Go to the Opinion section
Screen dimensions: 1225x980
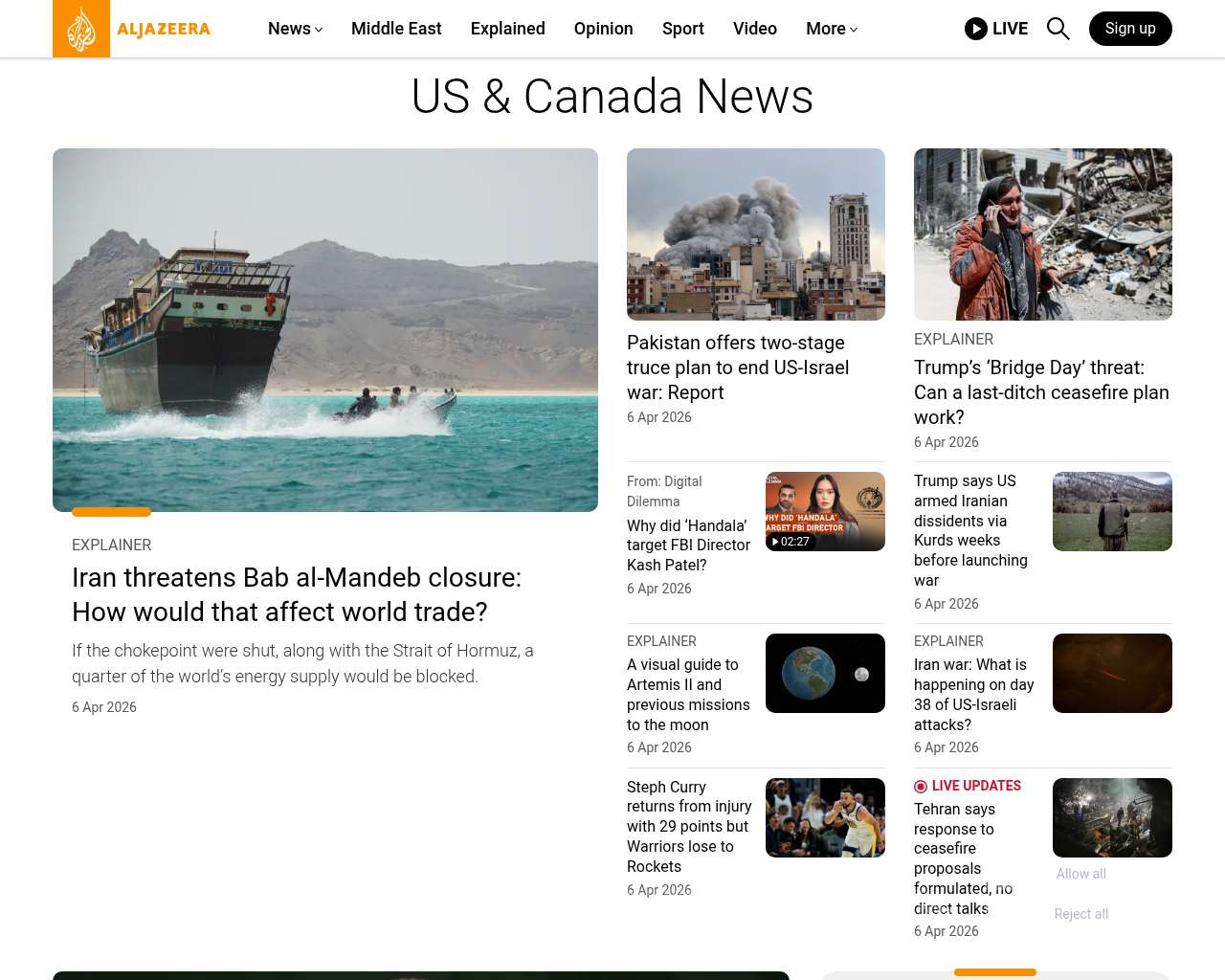(x=603, y=29)
